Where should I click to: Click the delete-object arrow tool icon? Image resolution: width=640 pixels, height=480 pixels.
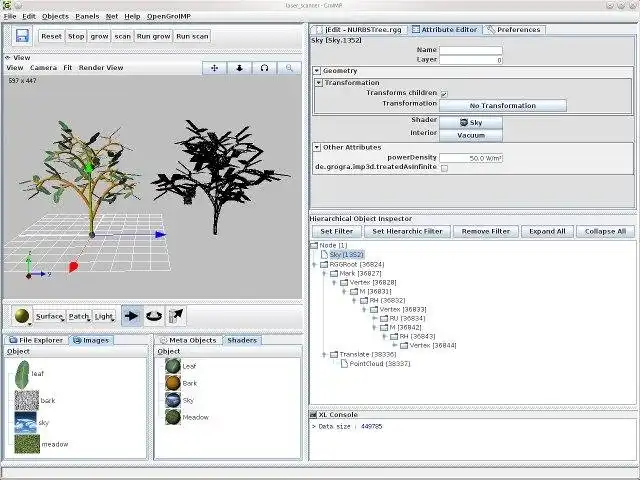click(176, 316)
